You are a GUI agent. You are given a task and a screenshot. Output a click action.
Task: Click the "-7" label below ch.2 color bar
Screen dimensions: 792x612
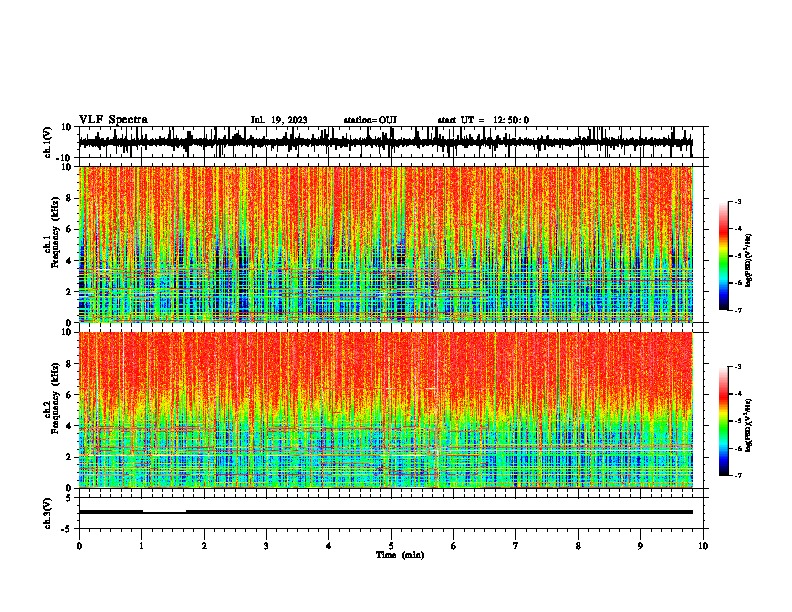[737, 475]
